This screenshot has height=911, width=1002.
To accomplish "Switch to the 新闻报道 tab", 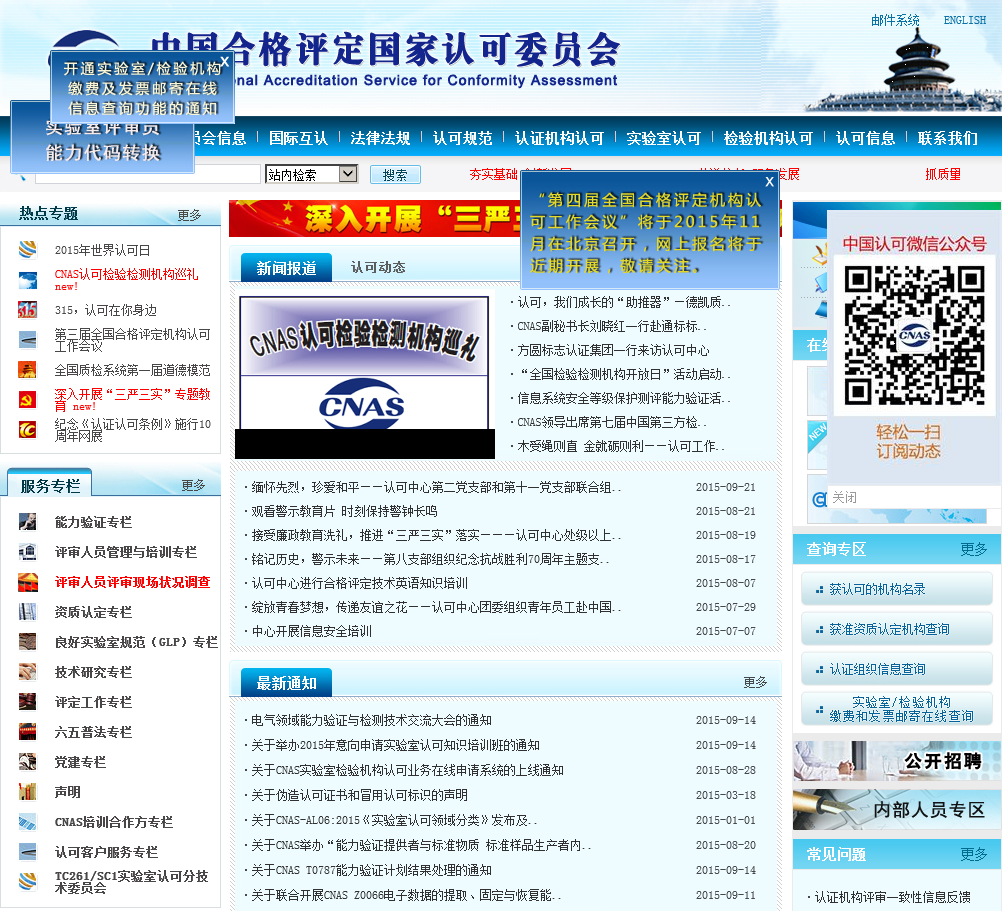I will 286,268.
